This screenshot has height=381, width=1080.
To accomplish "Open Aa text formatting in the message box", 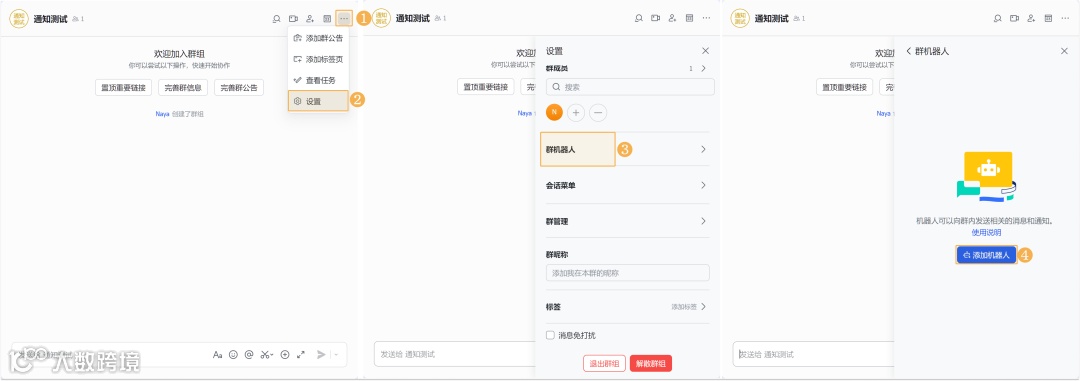I will click(218, 355).
